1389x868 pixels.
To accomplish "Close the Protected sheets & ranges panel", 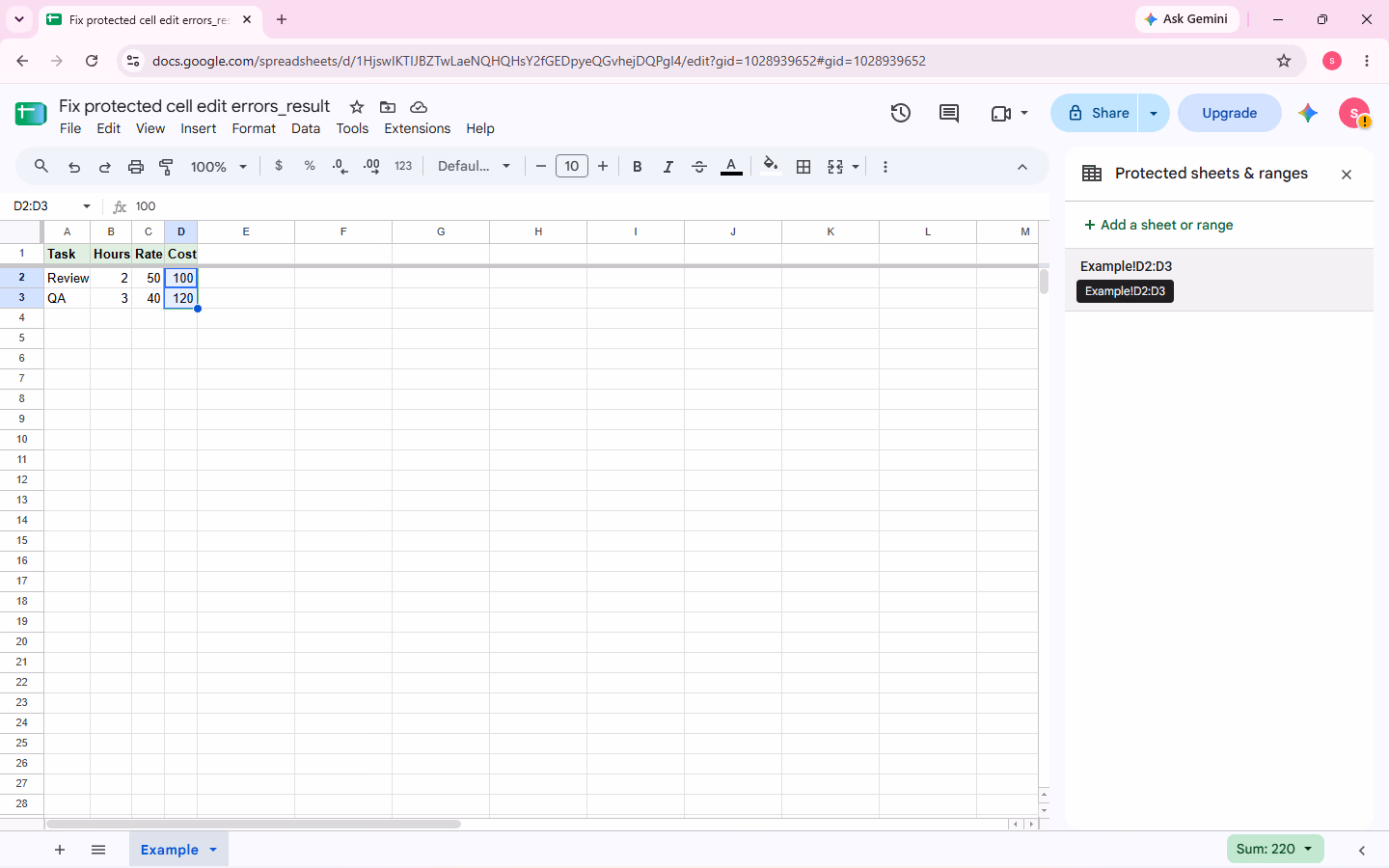I will (1347, 175).
